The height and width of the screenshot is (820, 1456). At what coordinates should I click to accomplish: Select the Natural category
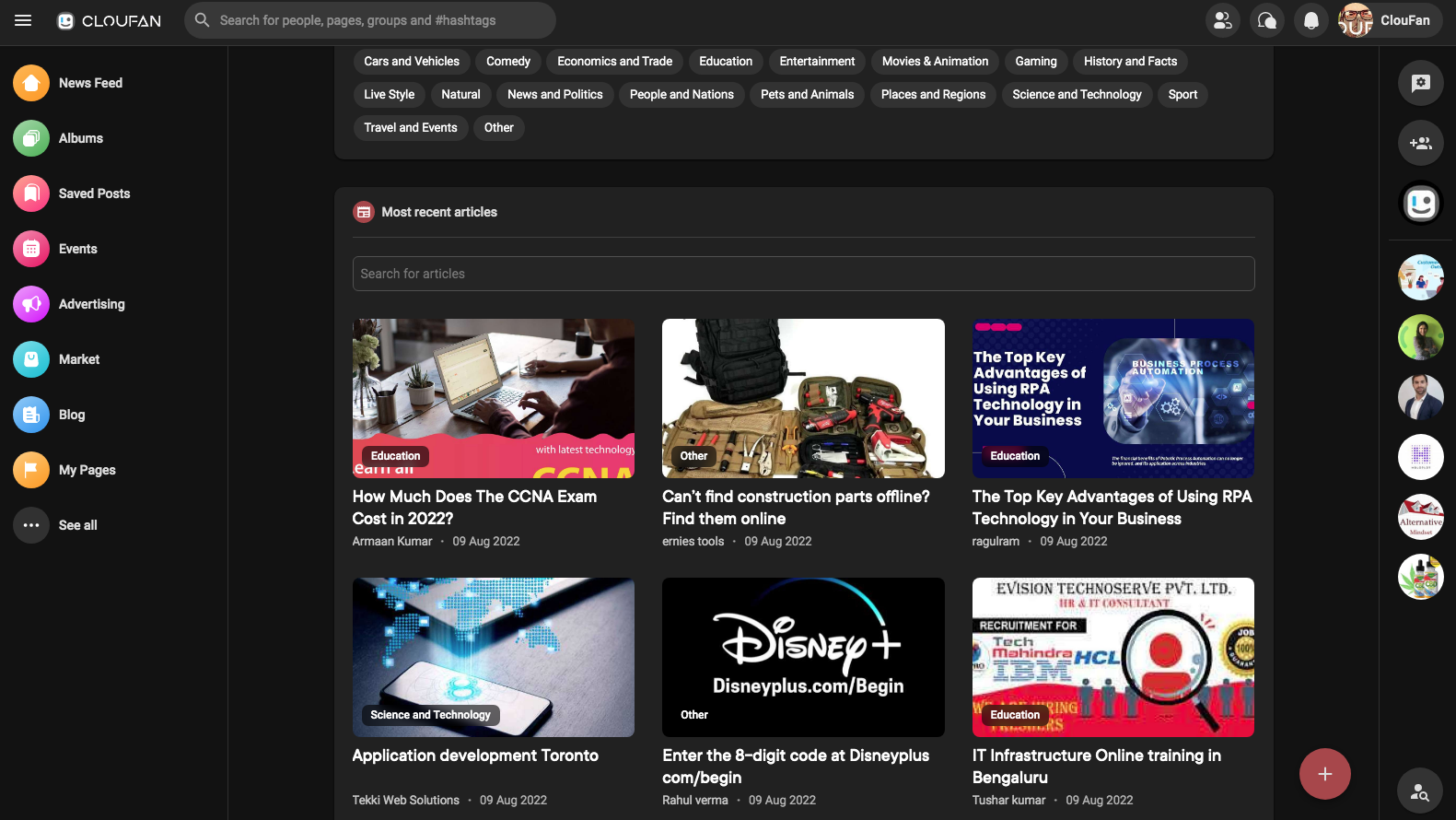tap(460, 95)
